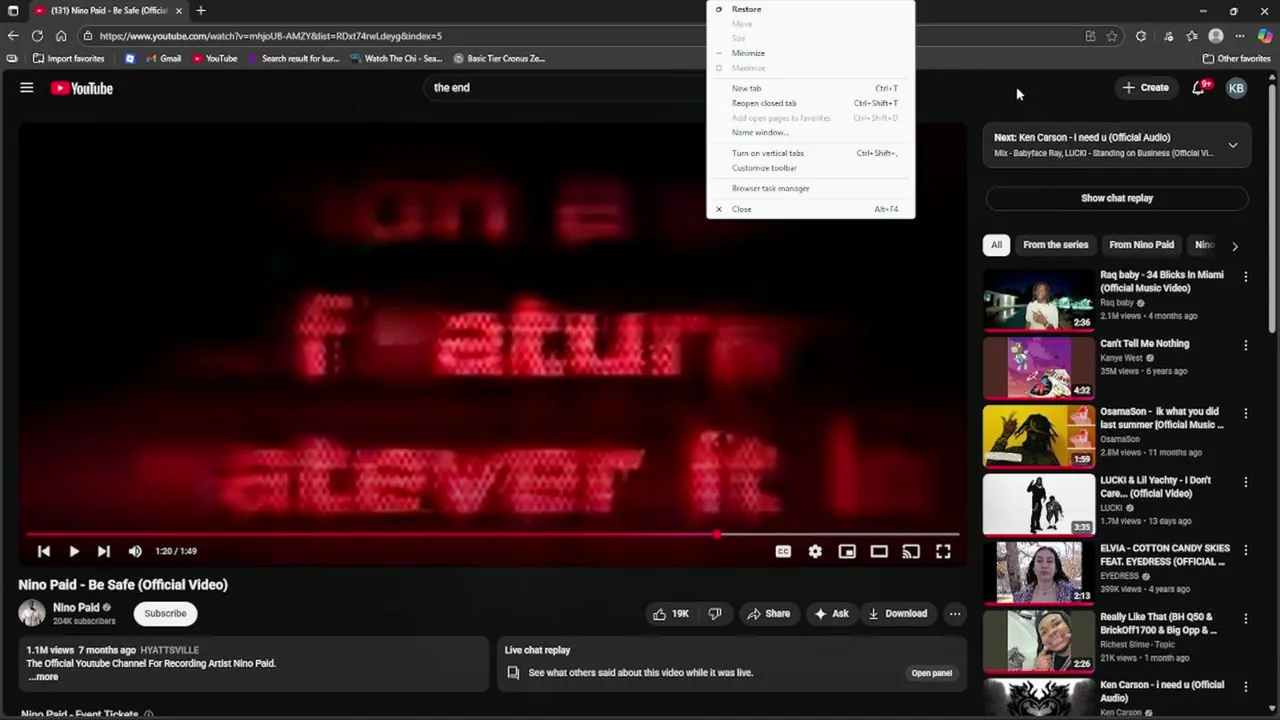Open a new browser tab with plus
The image size is (1280, 720).
click(x=201, y=10)
